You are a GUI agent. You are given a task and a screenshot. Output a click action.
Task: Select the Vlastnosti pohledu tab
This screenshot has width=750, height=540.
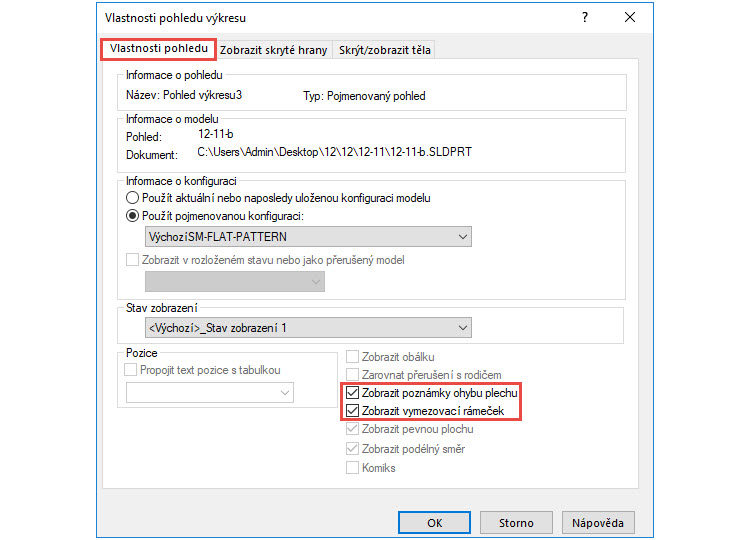[x=158, y=49]
